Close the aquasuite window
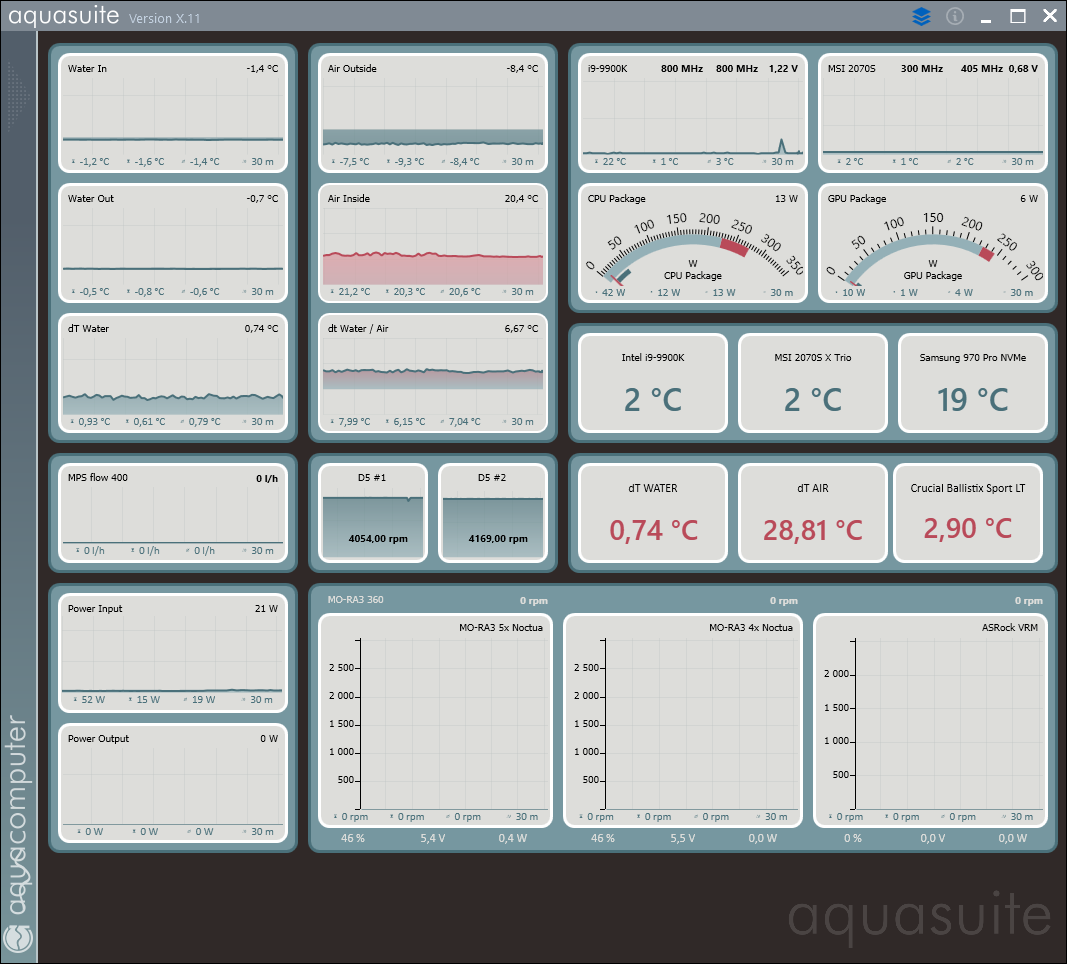Image resolution: width=1067 pixels, height=964 pixels. (x=1050, y=16)
